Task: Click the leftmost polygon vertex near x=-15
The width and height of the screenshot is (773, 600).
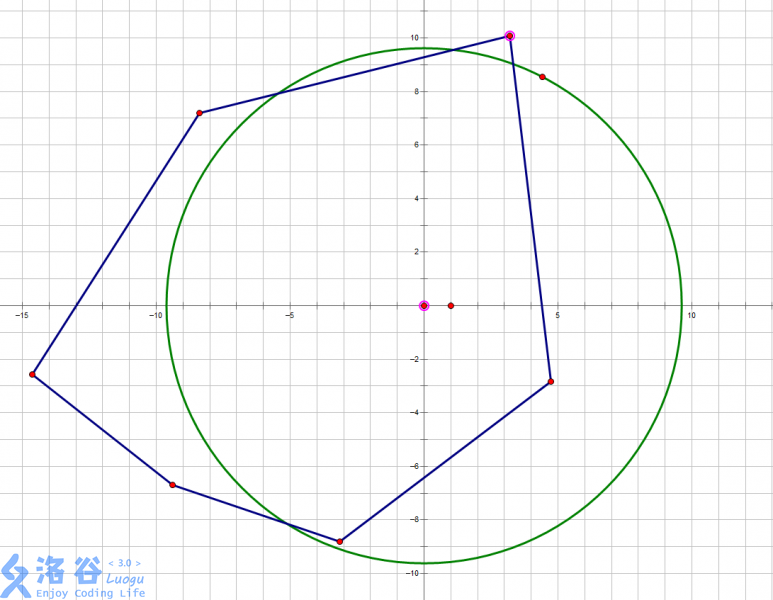Action: click(x=32, y=374)
